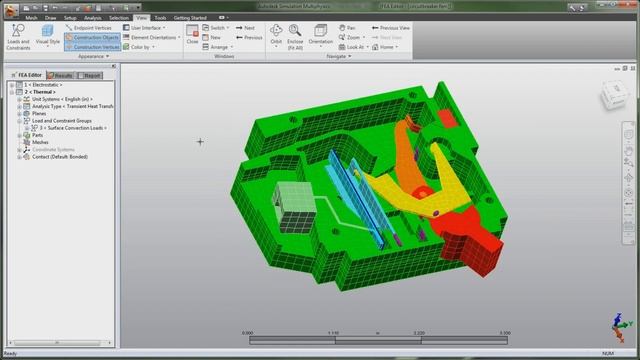Close the browser panel
Viewport: 640px width, 360px height.
point(113,66)
